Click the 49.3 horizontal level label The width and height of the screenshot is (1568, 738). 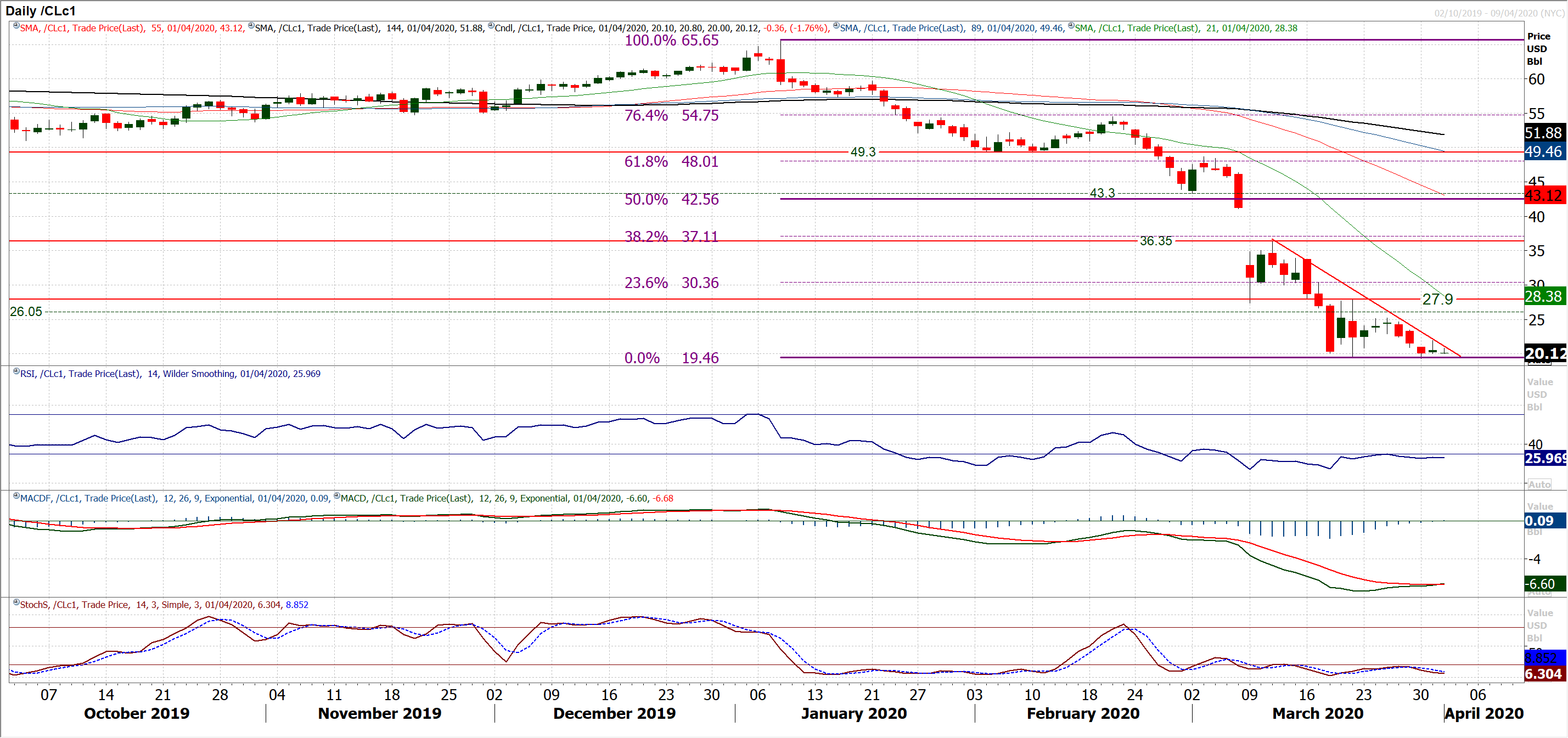coord(863,151)
